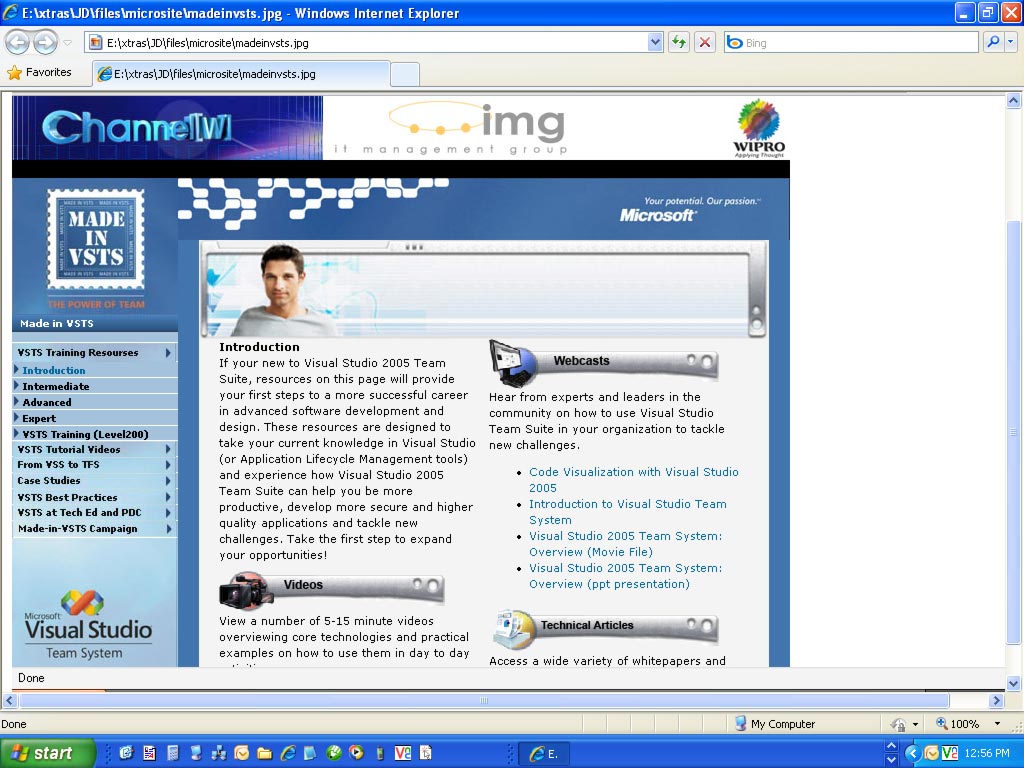The width and height of the screenshot is (1024, 768).
Task: Open the Overview (ppt presentation) link
Action: point(626,576)
